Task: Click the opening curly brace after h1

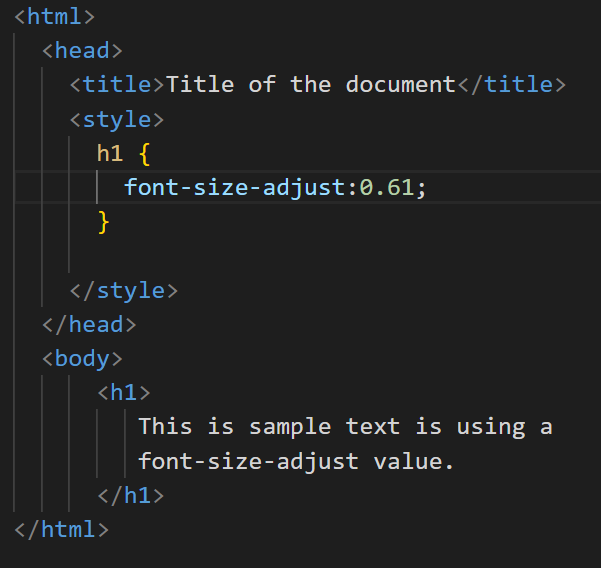Action: tap(145, 154)
